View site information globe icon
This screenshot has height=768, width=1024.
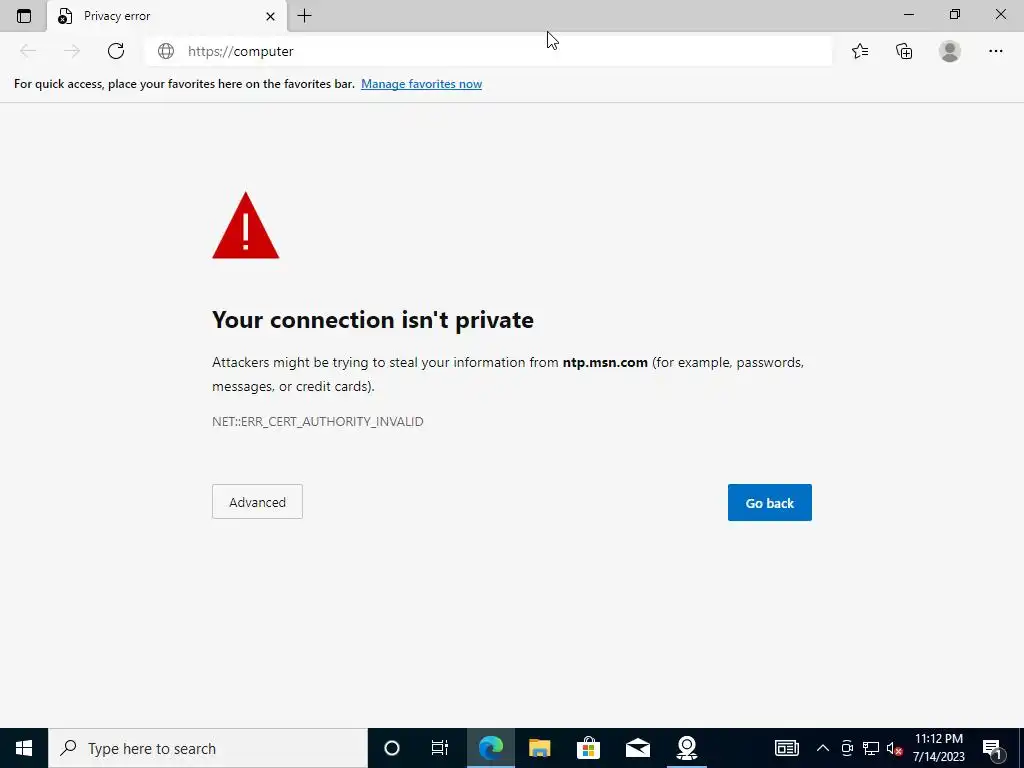166,51
